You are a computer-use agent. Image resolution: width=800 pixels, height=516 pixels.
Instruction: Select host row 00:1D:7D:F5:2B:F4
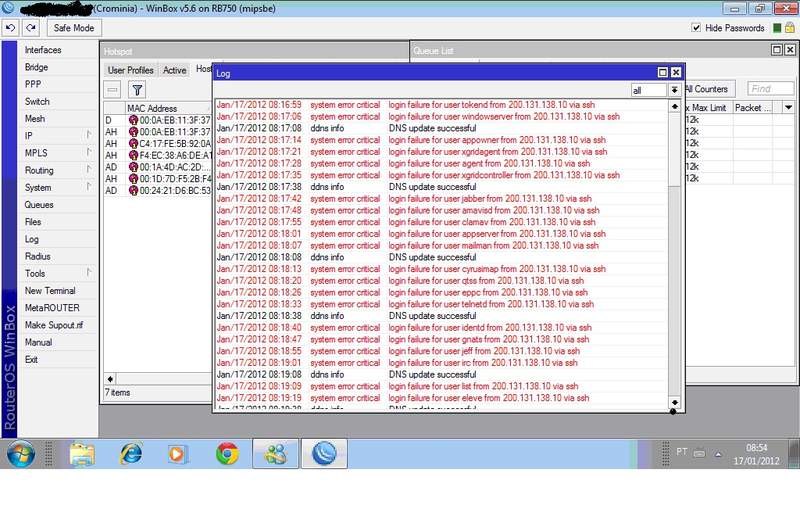click(158, 179)
